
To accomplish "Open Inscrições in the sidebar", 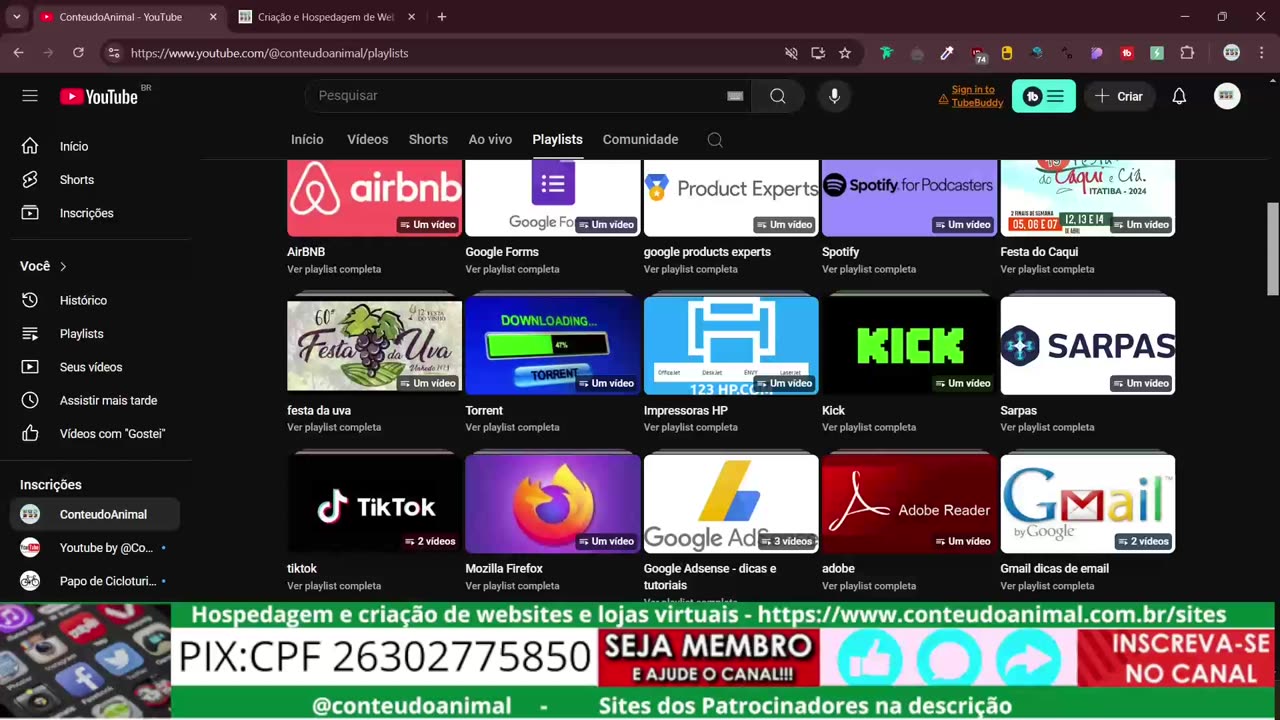I will (x=96, y=213).
